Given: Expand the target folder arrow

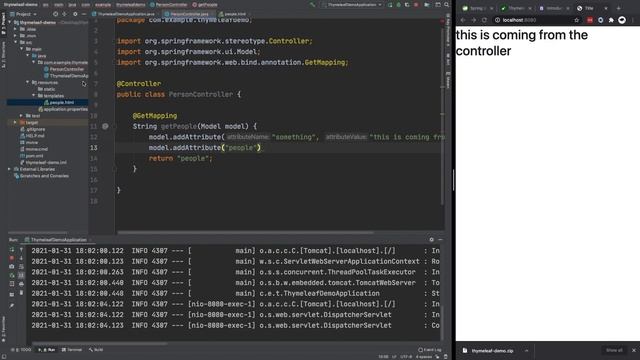Looking at the screenshot, I should click(x=16, y=122).
